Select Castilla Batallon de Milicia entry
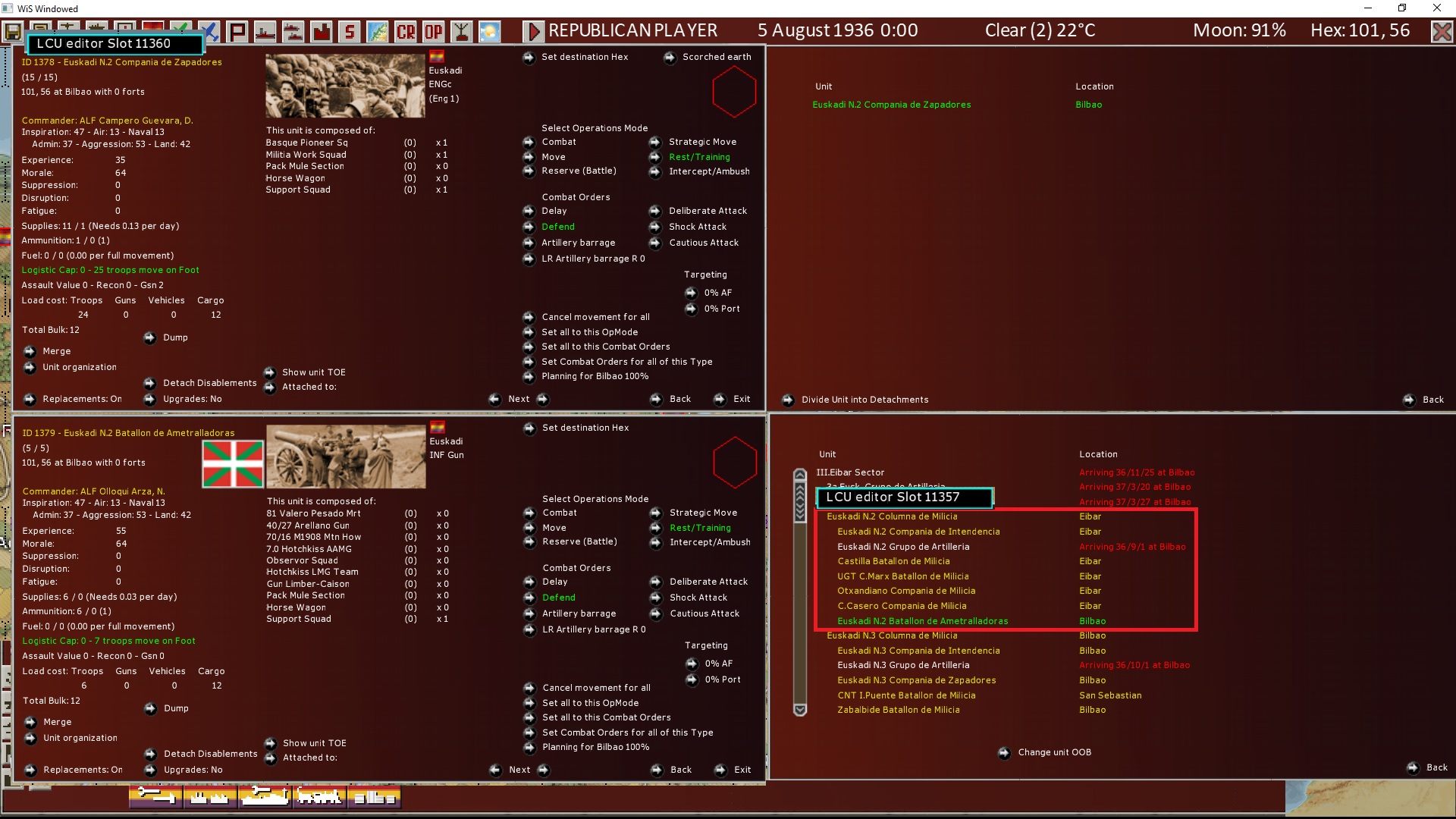The image size is (1456, 819). tap(893, 561)
